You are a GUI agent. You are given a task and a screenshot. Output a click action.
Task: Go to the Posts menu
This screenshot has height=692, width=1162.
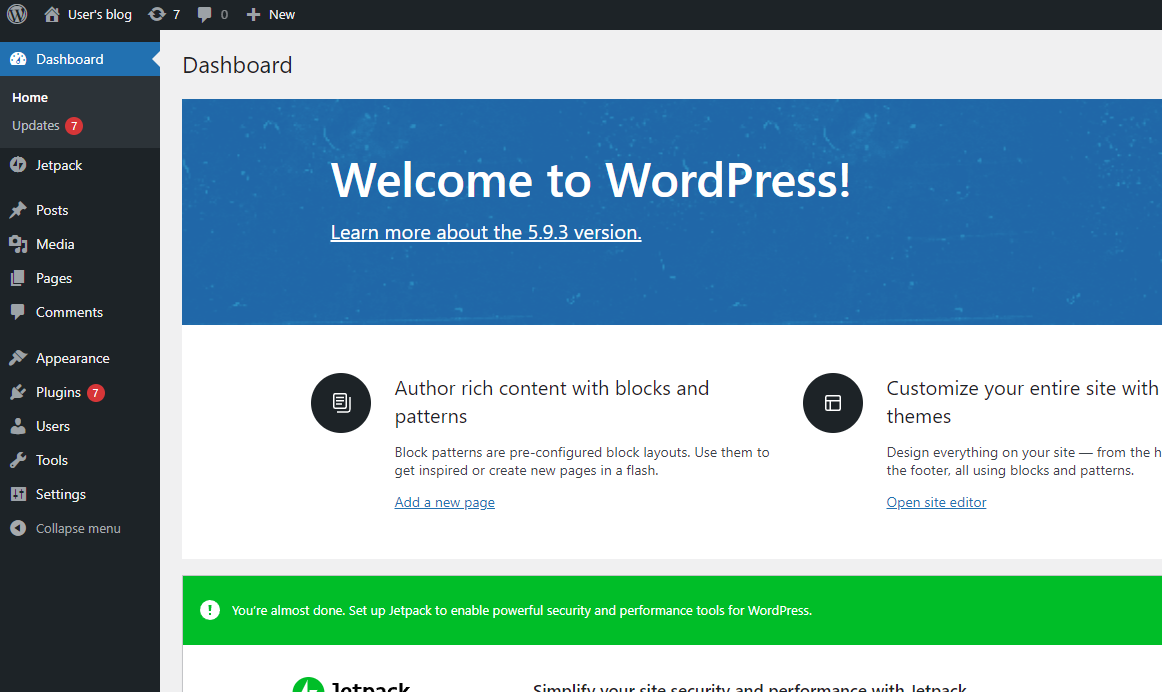click(79, 210)
